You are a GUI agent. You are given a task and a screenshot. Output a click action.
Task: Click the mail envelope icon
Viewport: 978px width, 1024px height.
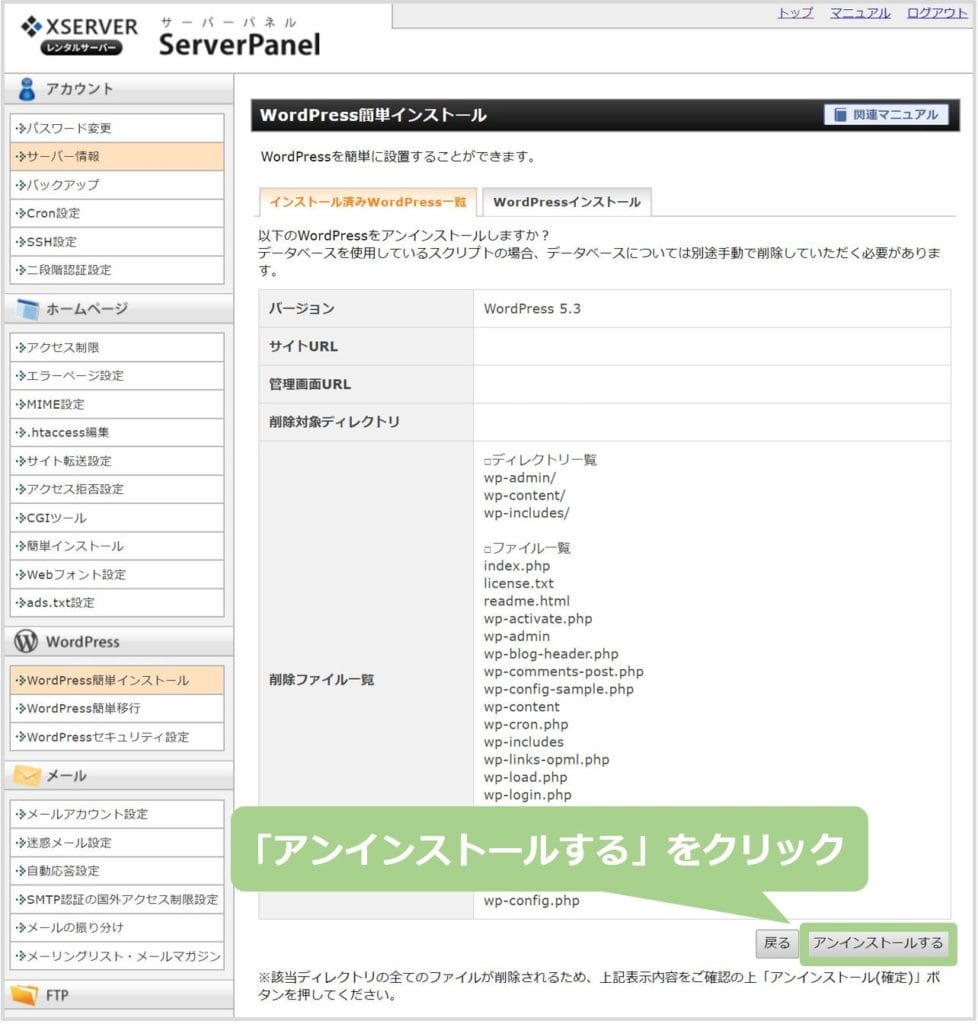(x=27, y=776)
